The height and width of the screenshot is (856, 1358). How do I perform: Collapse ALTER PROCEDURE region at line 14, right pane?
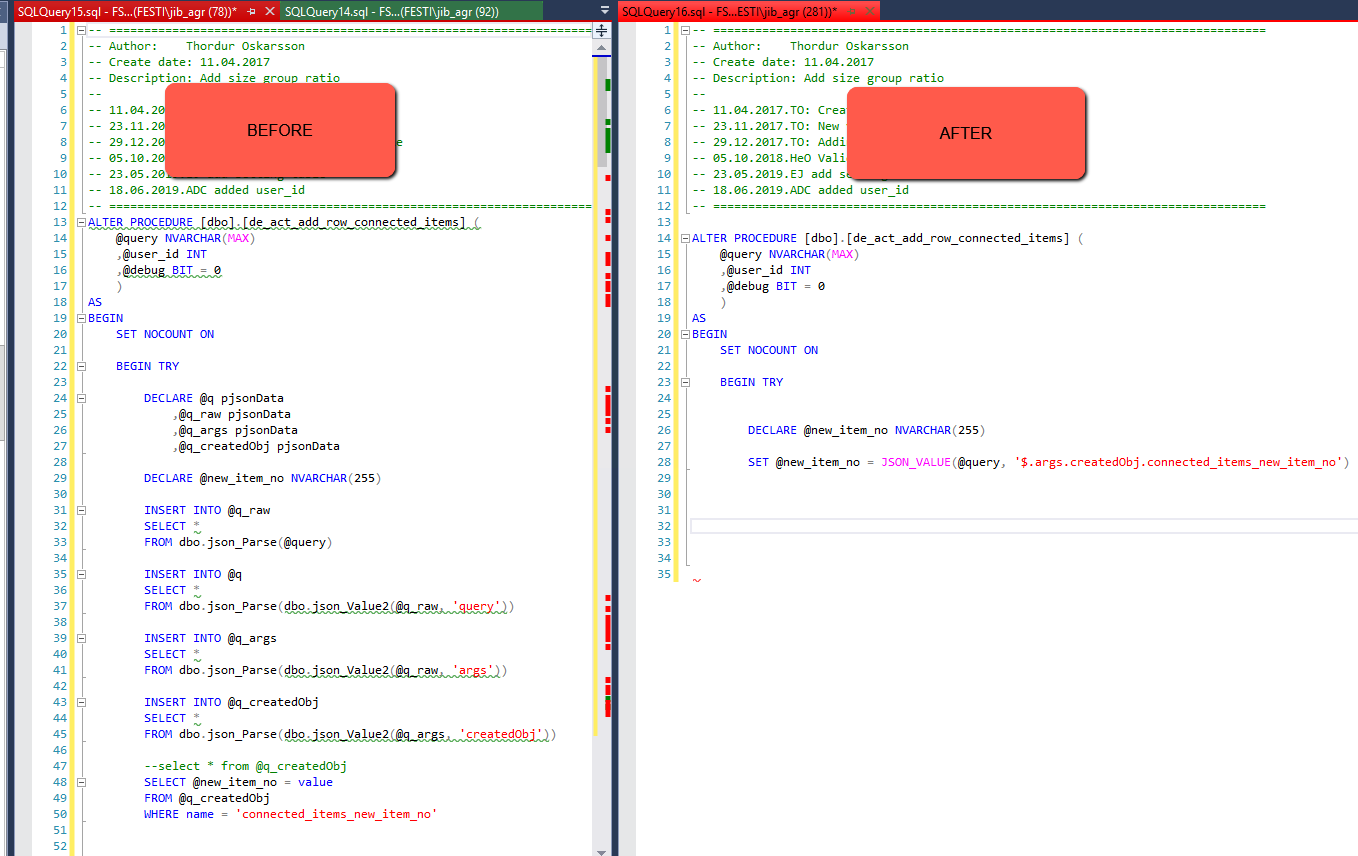pos(685,238)
